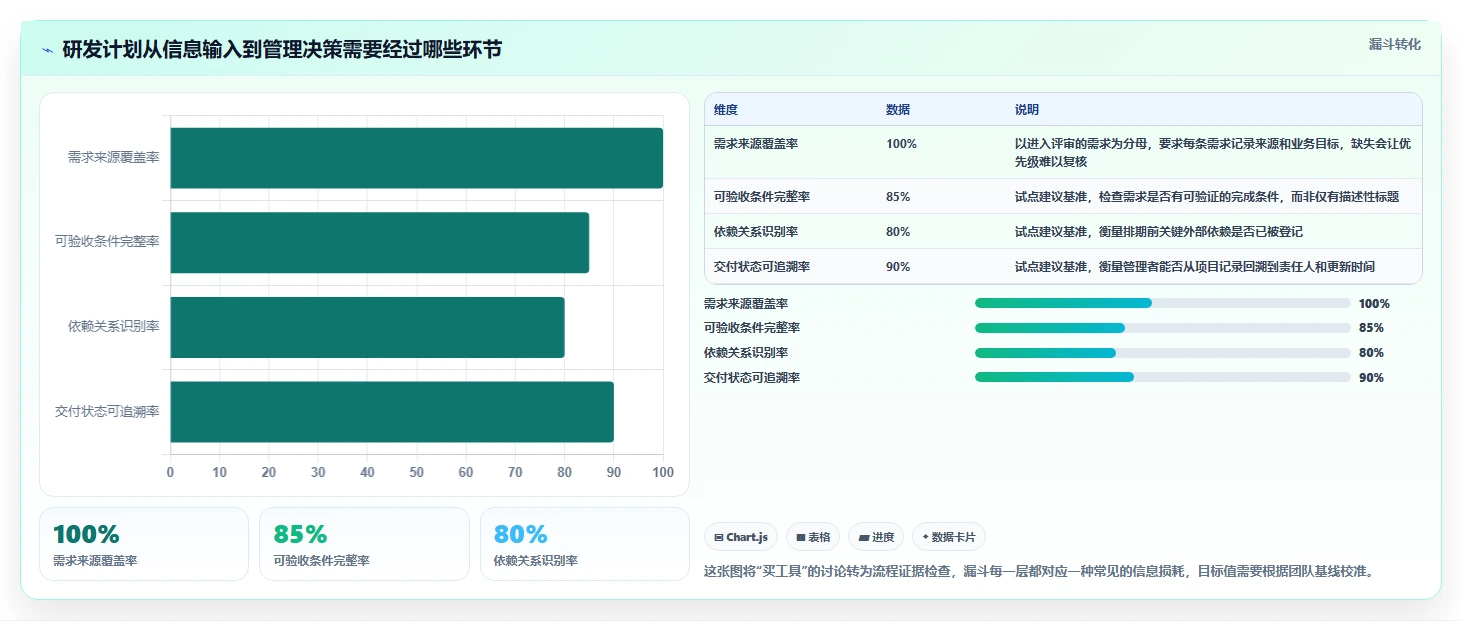Click the 需求来源覆盖率 progress bar
This screenshot has height=621, width=1462.
1162,303
